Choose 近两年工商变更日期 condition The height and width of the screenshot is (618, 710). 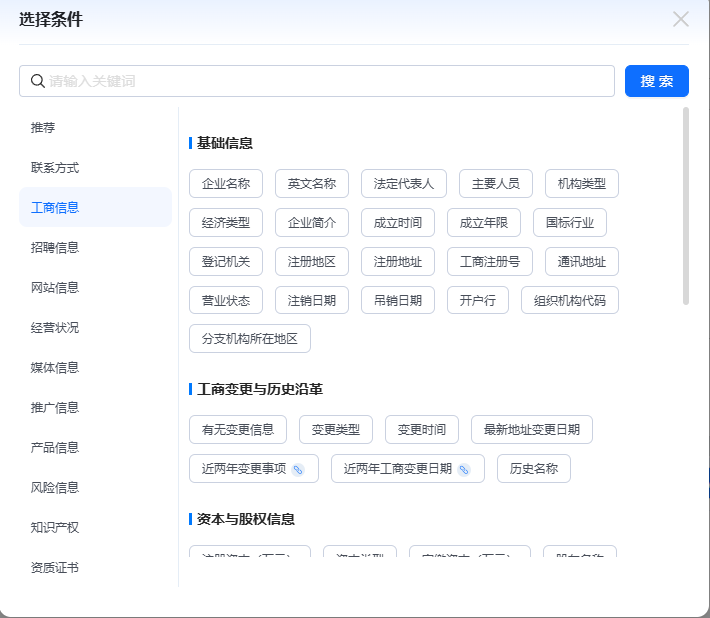(408, 469)
